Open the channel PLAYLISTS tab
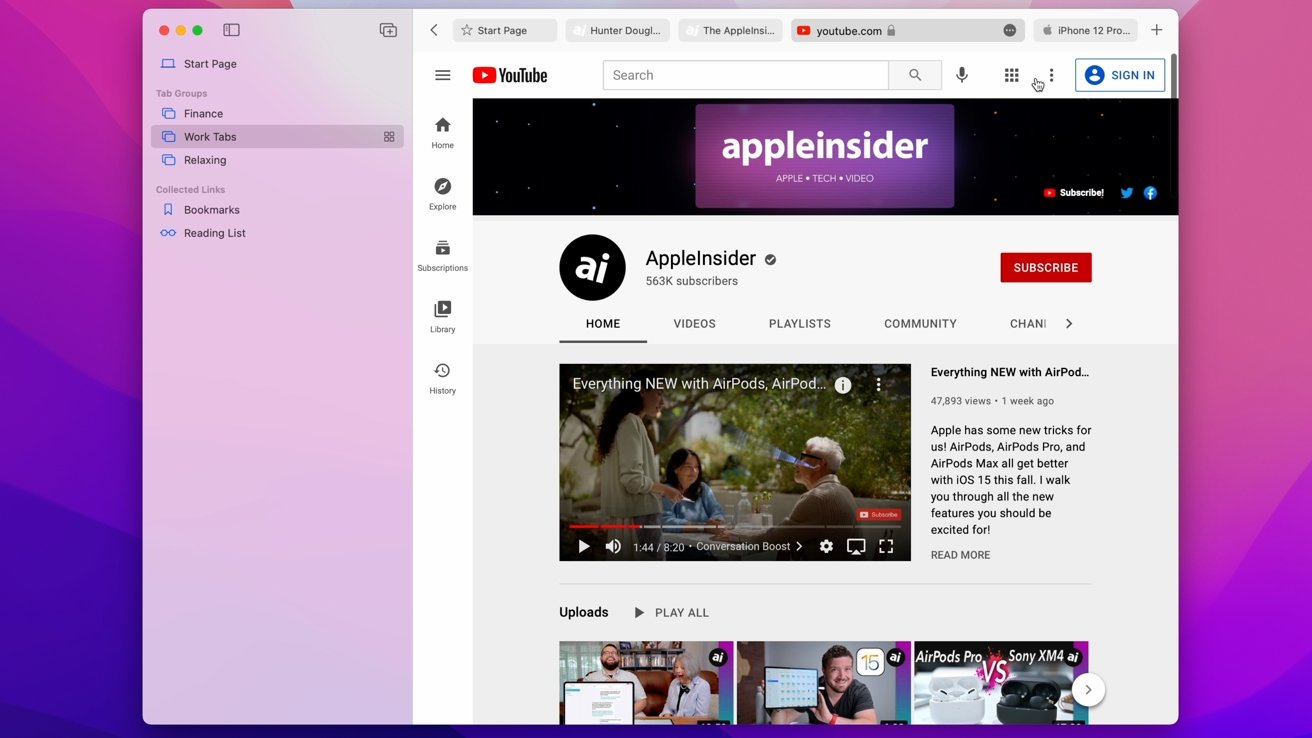Screen dimensions: 1312x738 800,324
